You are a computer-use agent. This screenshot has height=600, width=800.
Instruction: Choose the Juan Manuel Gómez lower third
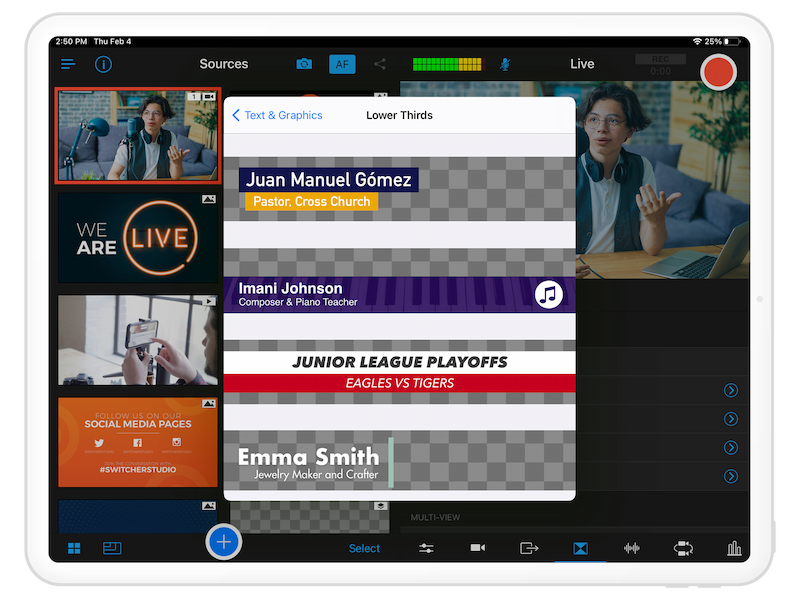coord(399,189)
